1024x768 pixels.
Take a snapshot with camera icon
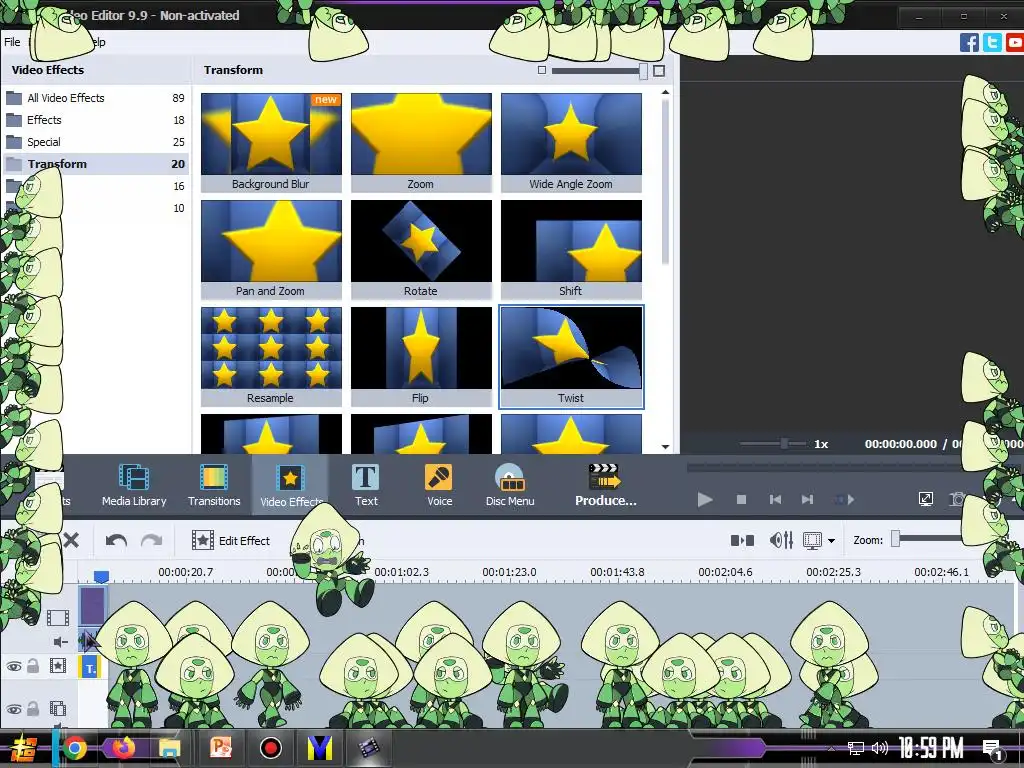[957, 500]
